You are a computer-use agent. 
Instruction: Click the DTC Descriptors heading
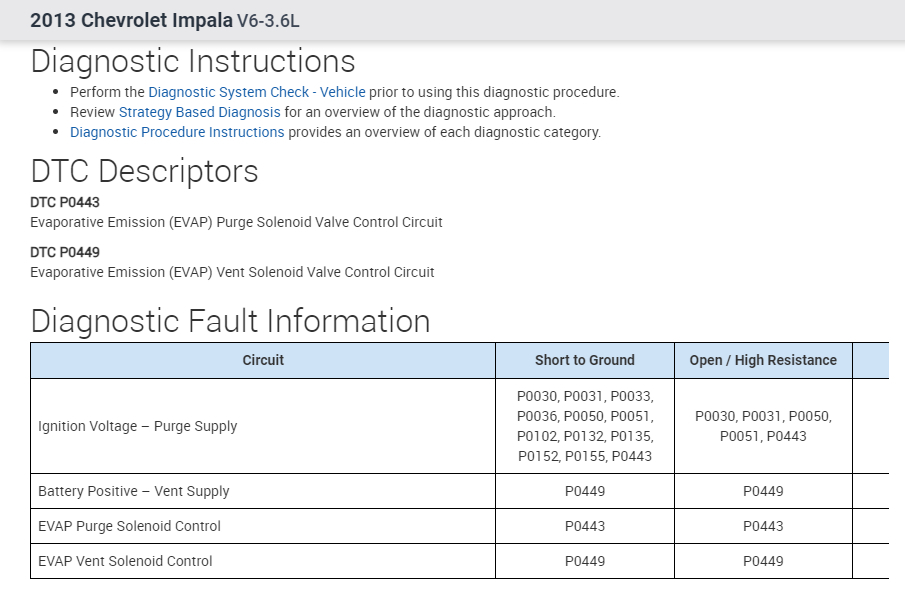144,171
